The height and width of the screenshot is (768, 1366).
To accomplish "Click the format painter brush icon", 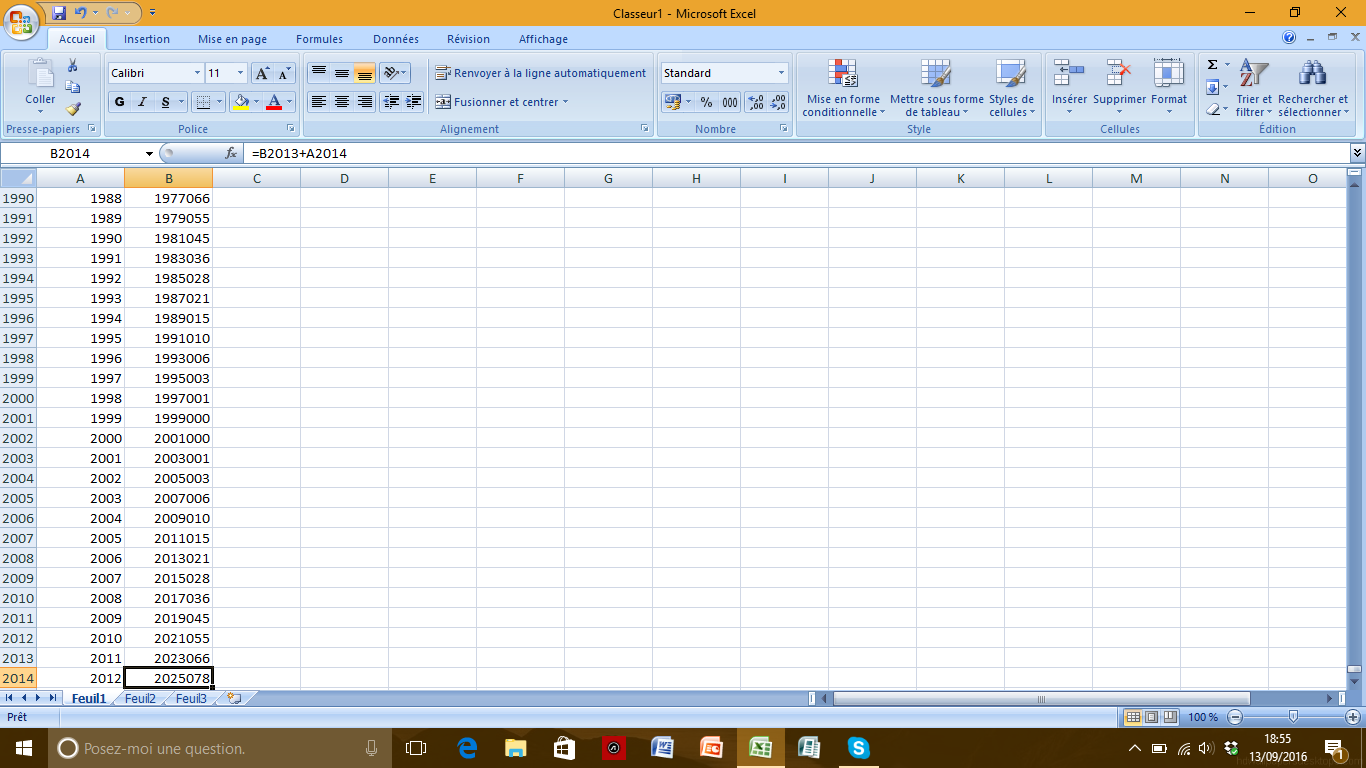I will tap(73, 109).
